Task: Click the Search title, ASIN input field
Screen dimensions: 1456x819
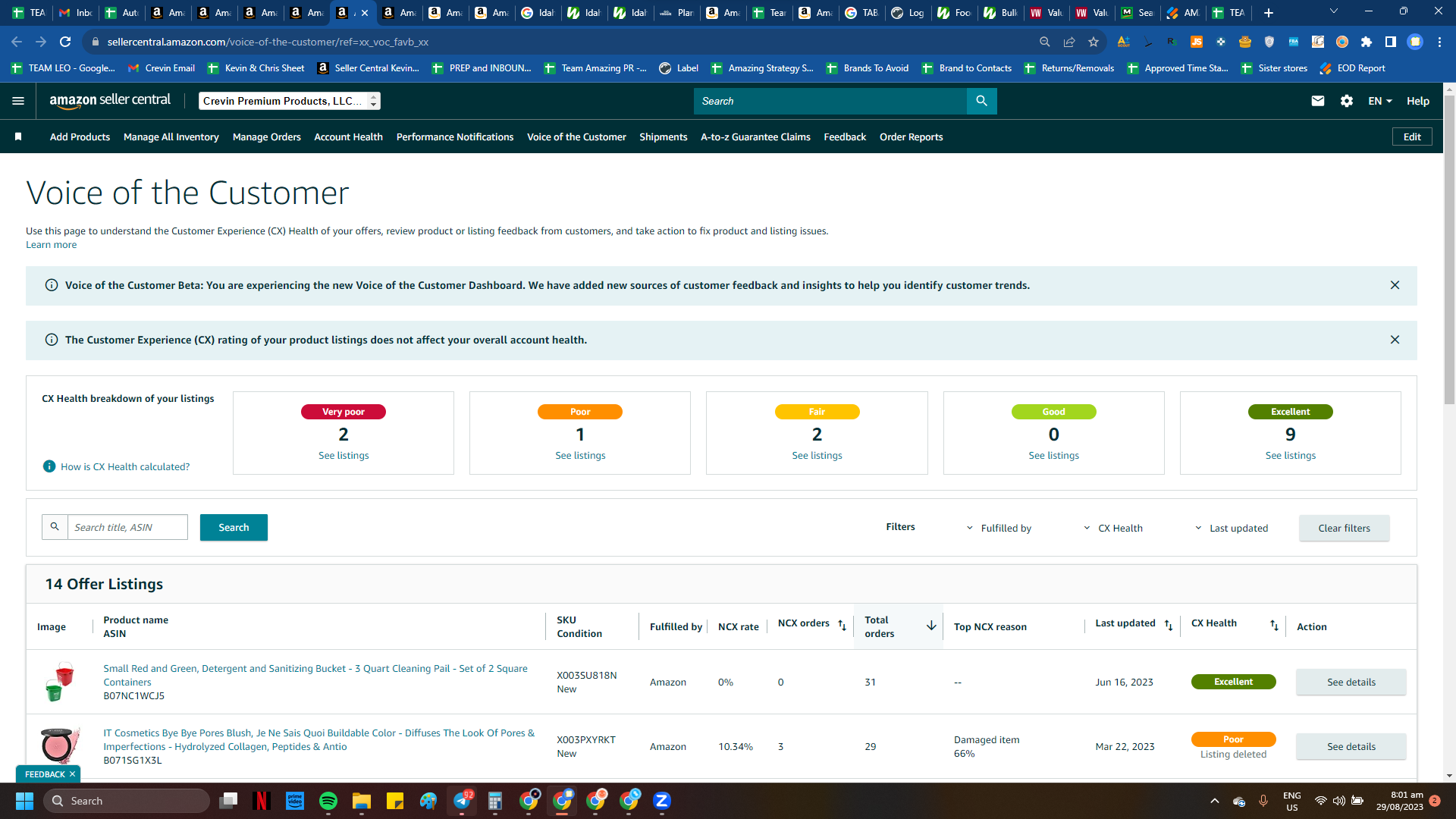Action: click(128, 527)
